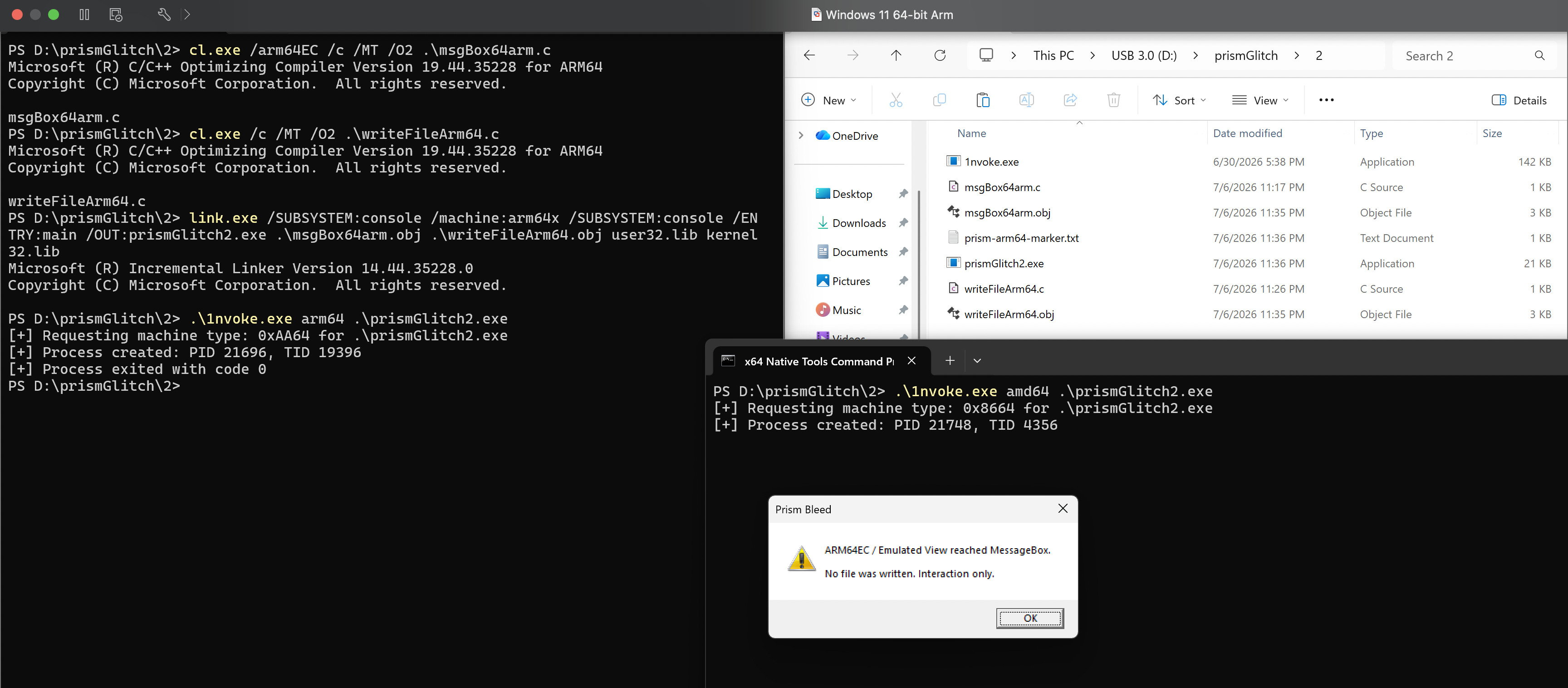The image size is (1568, 688).
Task: Expand chevron after prismGlitch breadcrumb
Action: [x=1297, y=55]
